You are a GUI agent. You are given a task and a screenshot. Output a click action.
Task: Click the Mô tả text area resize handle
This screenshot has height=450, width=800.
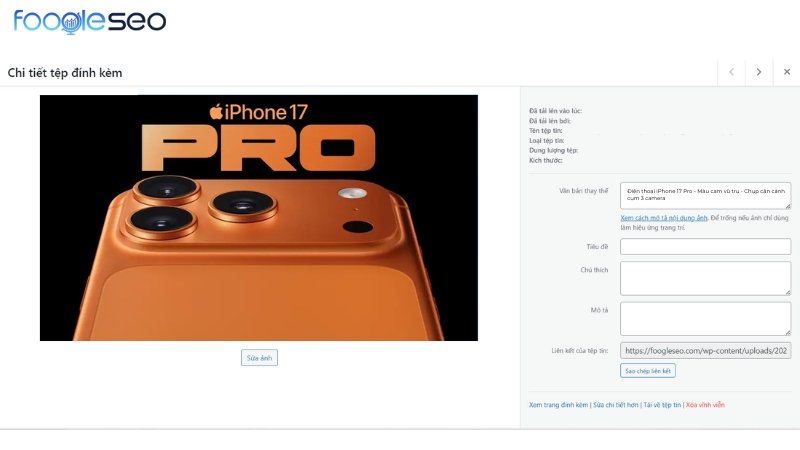(788, 333)
